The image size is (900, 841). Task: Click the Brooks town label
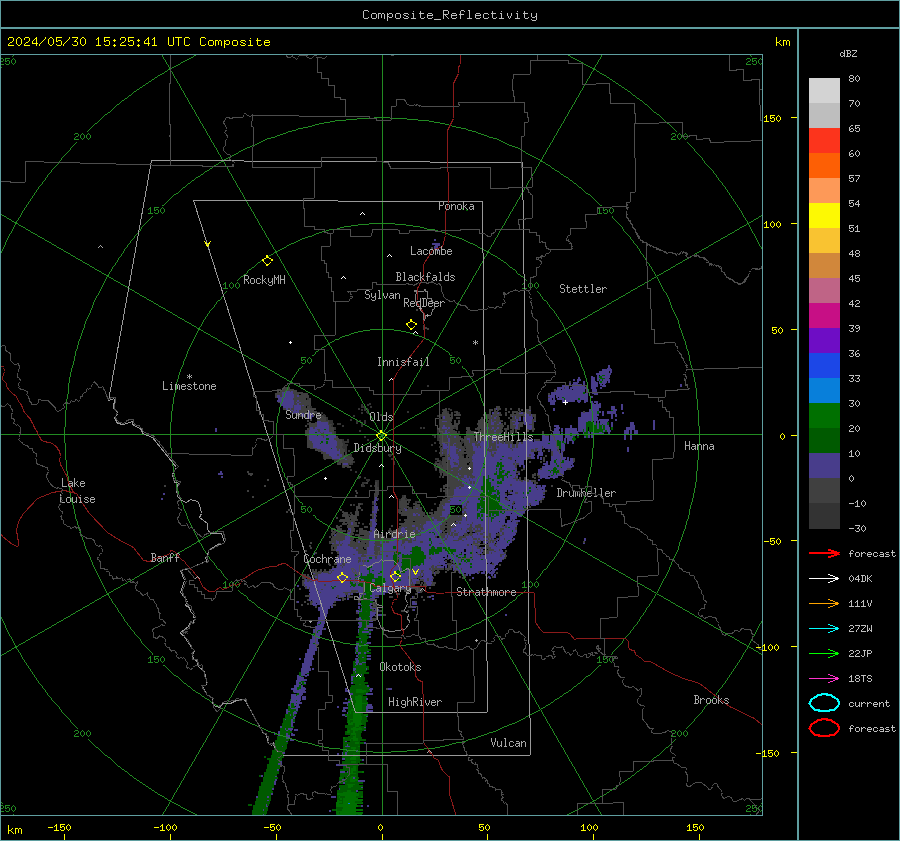711,700
